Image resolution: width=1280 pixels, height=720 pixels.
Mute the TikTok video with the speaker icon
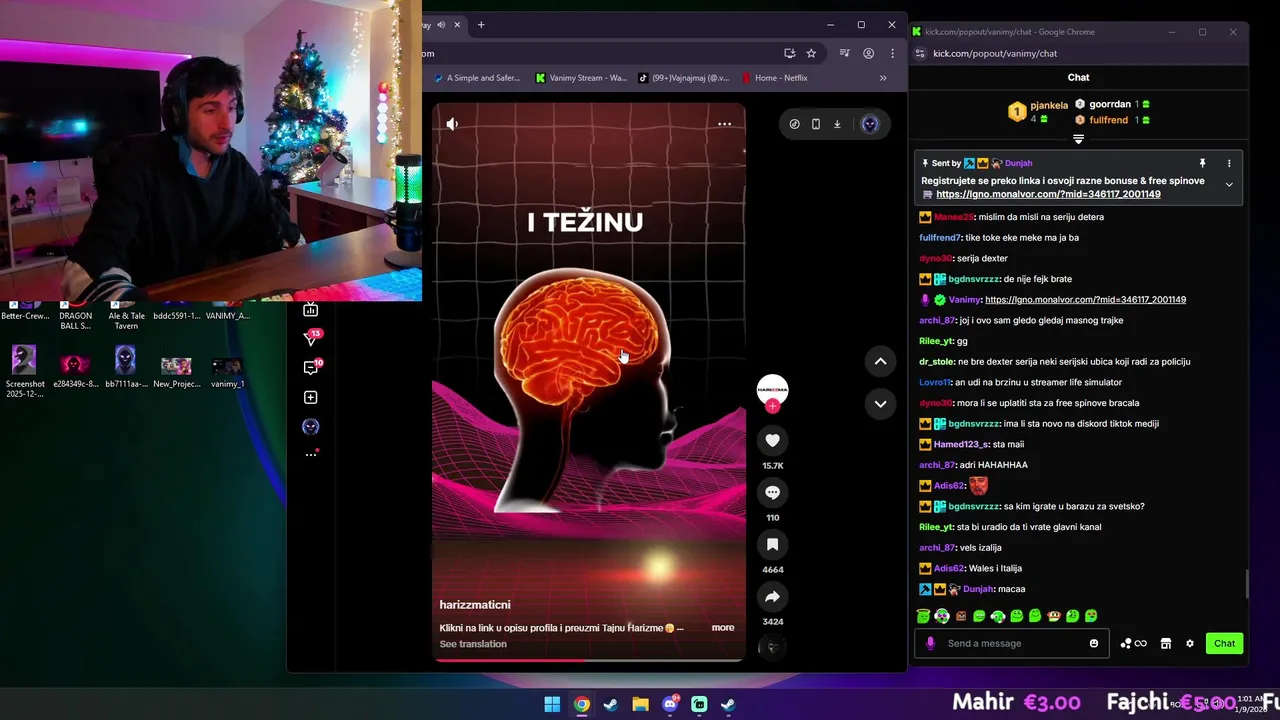coord(452,124)
